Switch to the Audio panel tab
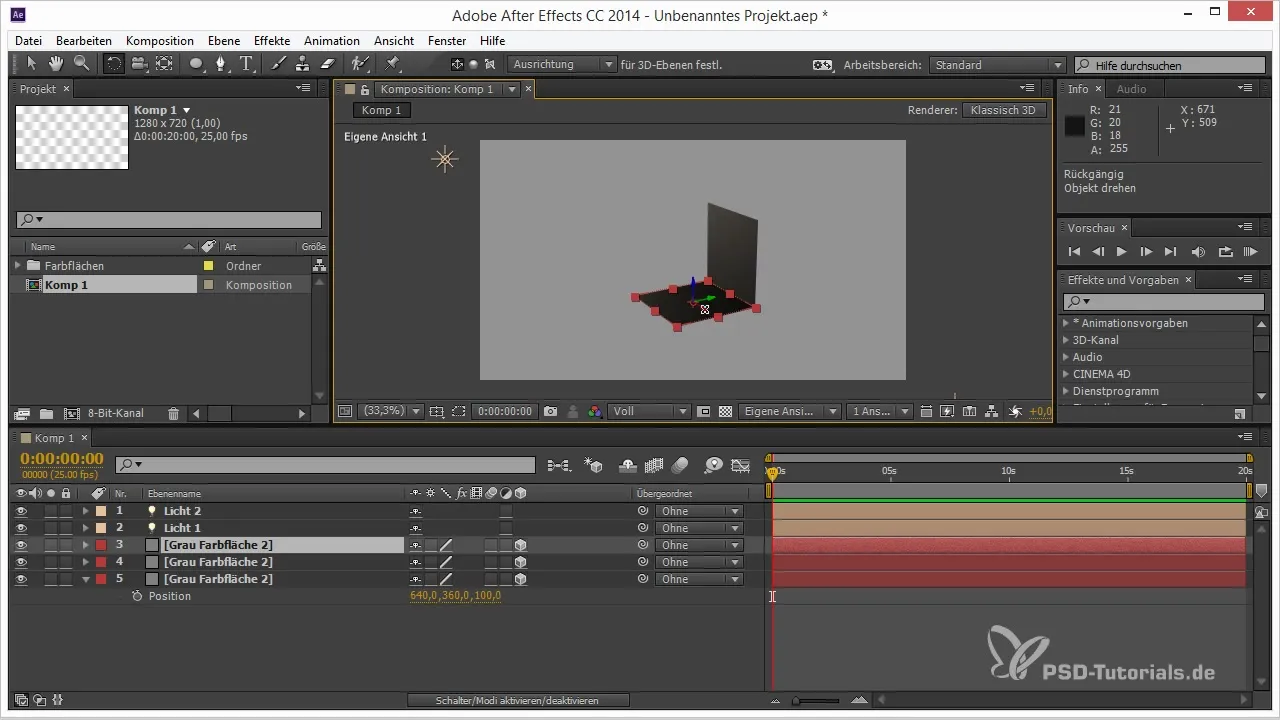 1131,89
